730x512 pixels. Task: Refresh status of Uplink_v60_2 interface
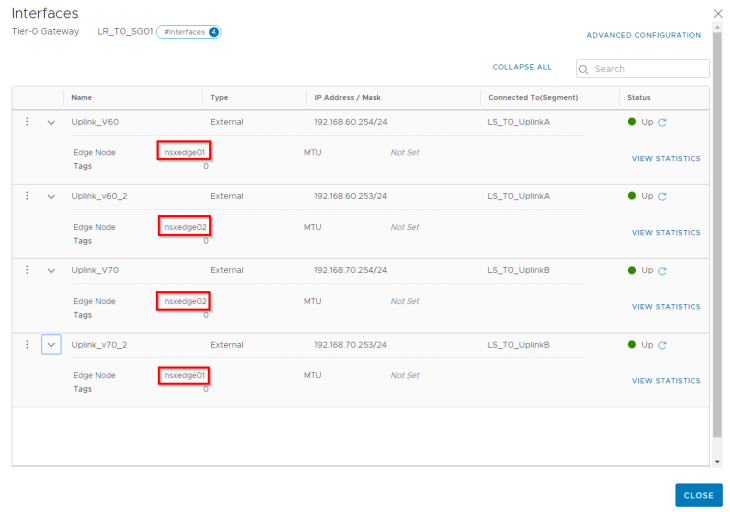pos(662,197)
